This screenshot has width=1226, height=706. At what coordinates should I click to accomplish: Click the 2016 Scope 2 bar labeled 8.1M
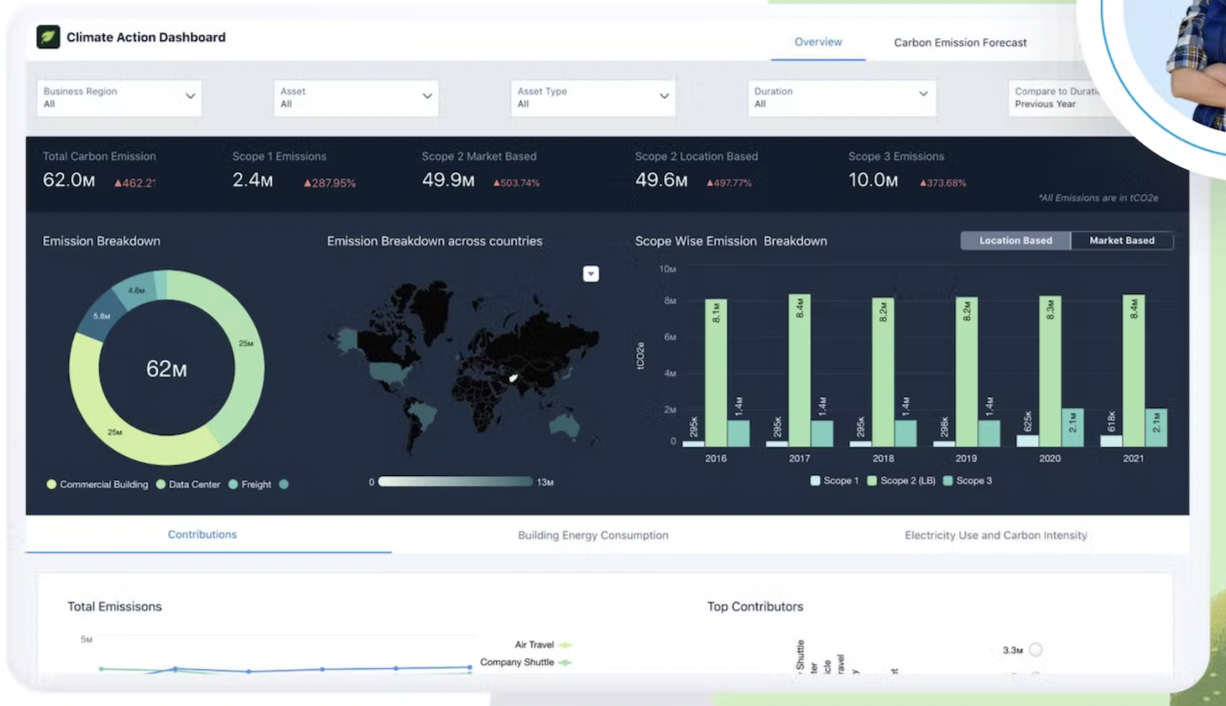[716, 372]
